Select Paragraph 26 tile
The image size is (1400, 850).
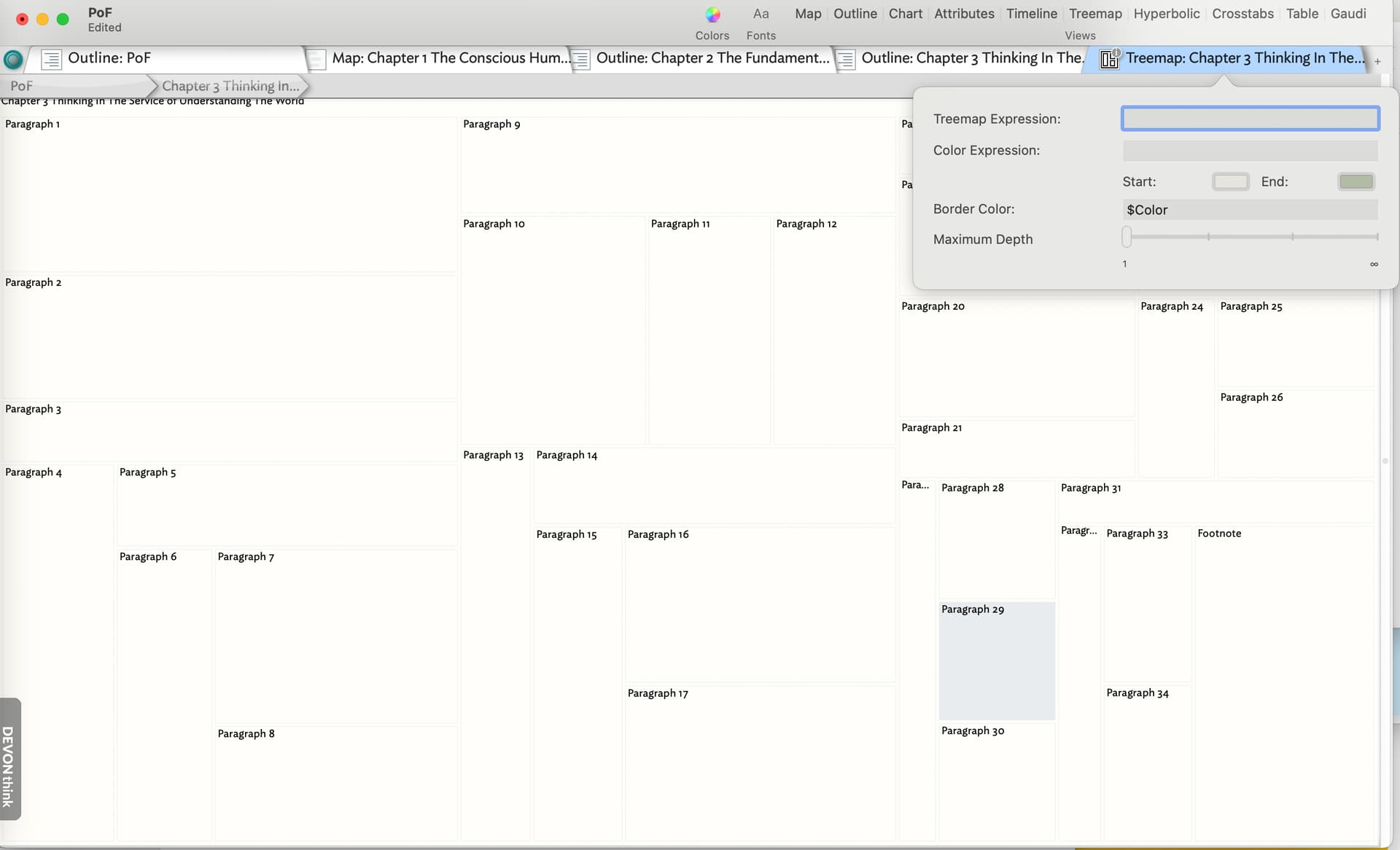(1296, 434)
